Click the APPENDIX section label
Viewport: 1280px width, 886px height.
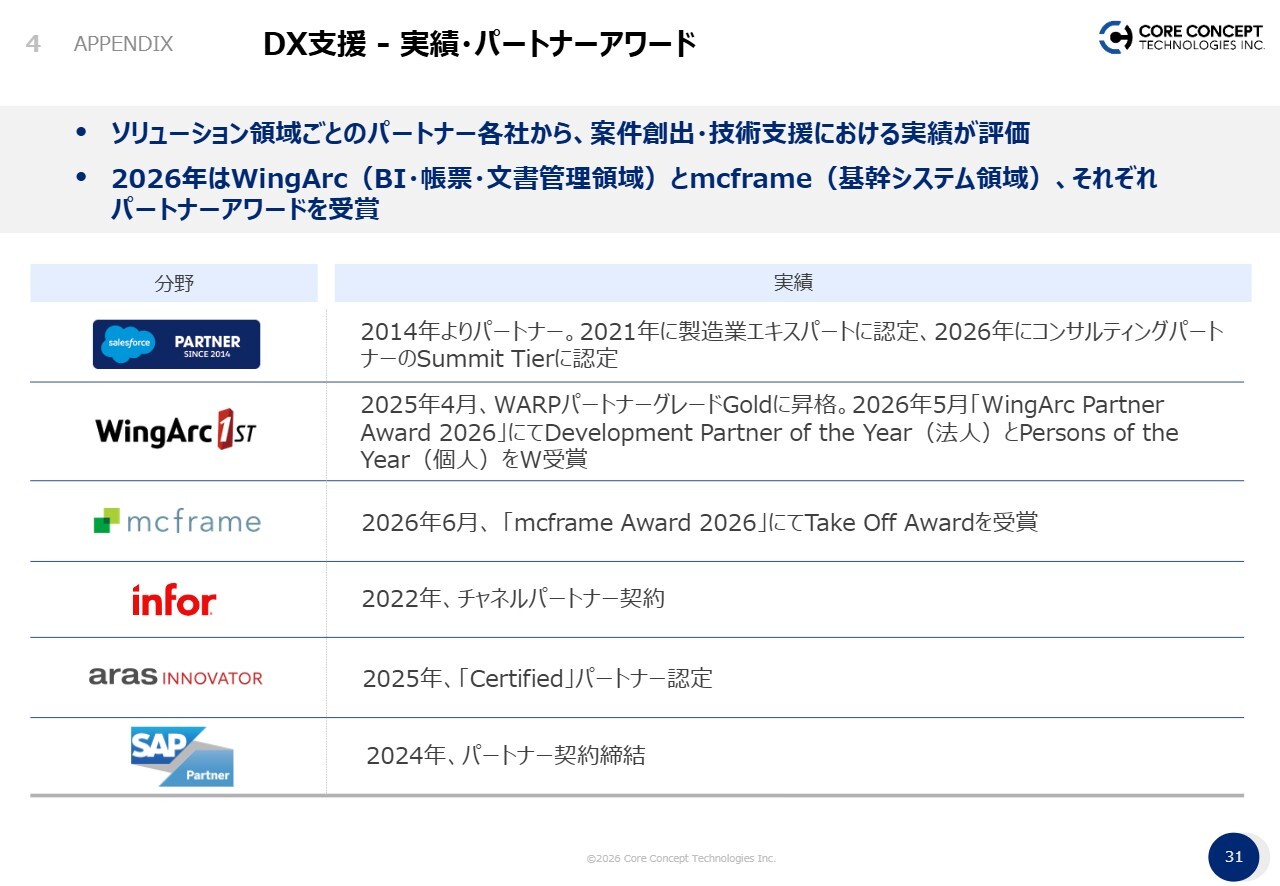[x=123, y=44]
